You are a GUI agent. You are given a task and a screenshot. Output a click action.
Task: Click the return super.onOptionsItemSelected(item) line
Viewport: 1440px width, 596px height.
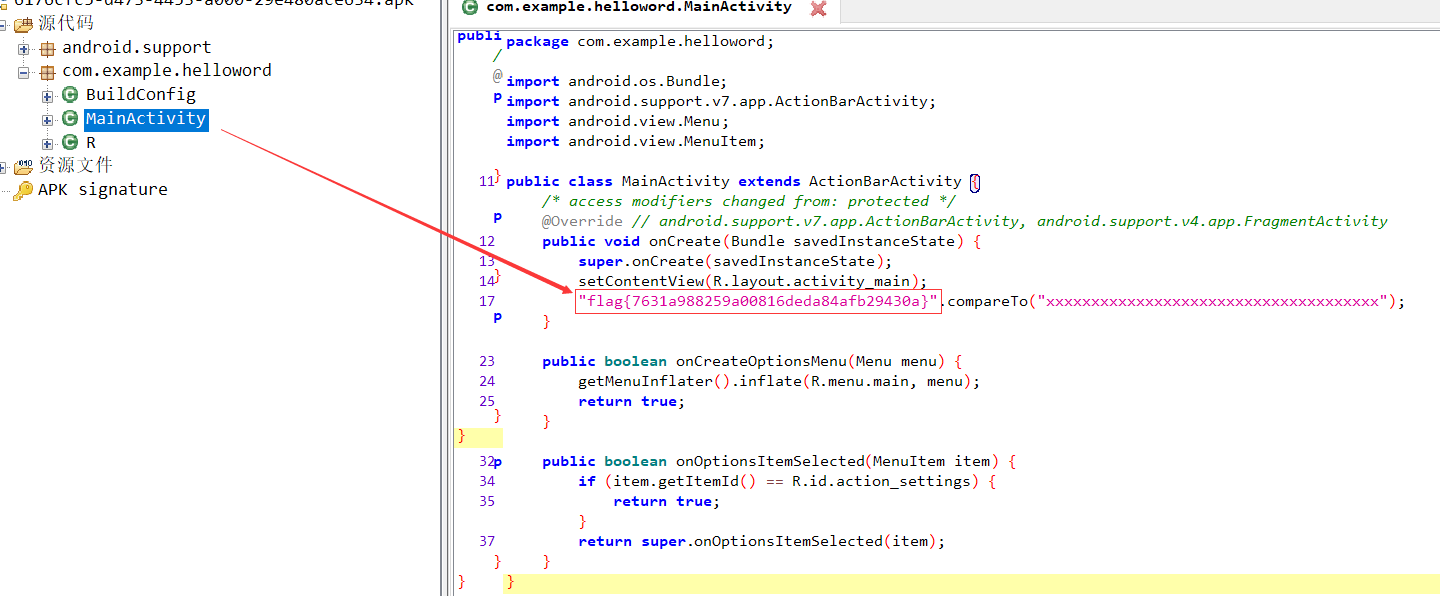pos(761,541)
